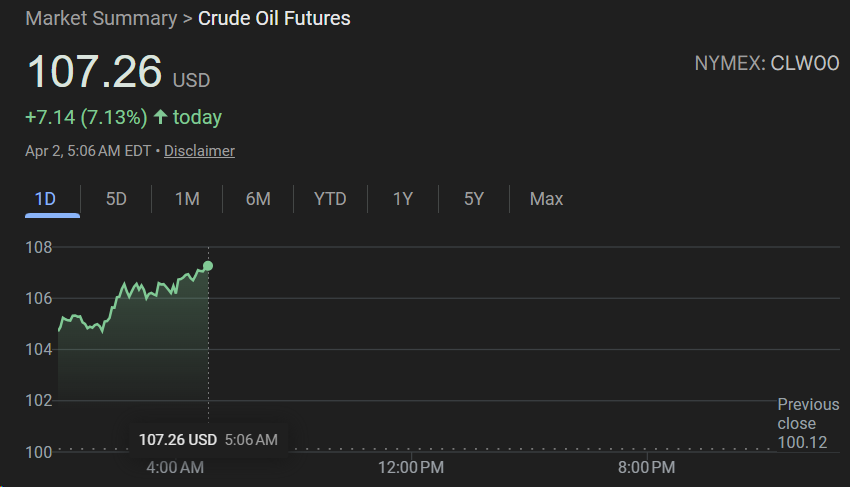Show the Max time range
This screenshot has height=487, width=850.
point(546,199)
